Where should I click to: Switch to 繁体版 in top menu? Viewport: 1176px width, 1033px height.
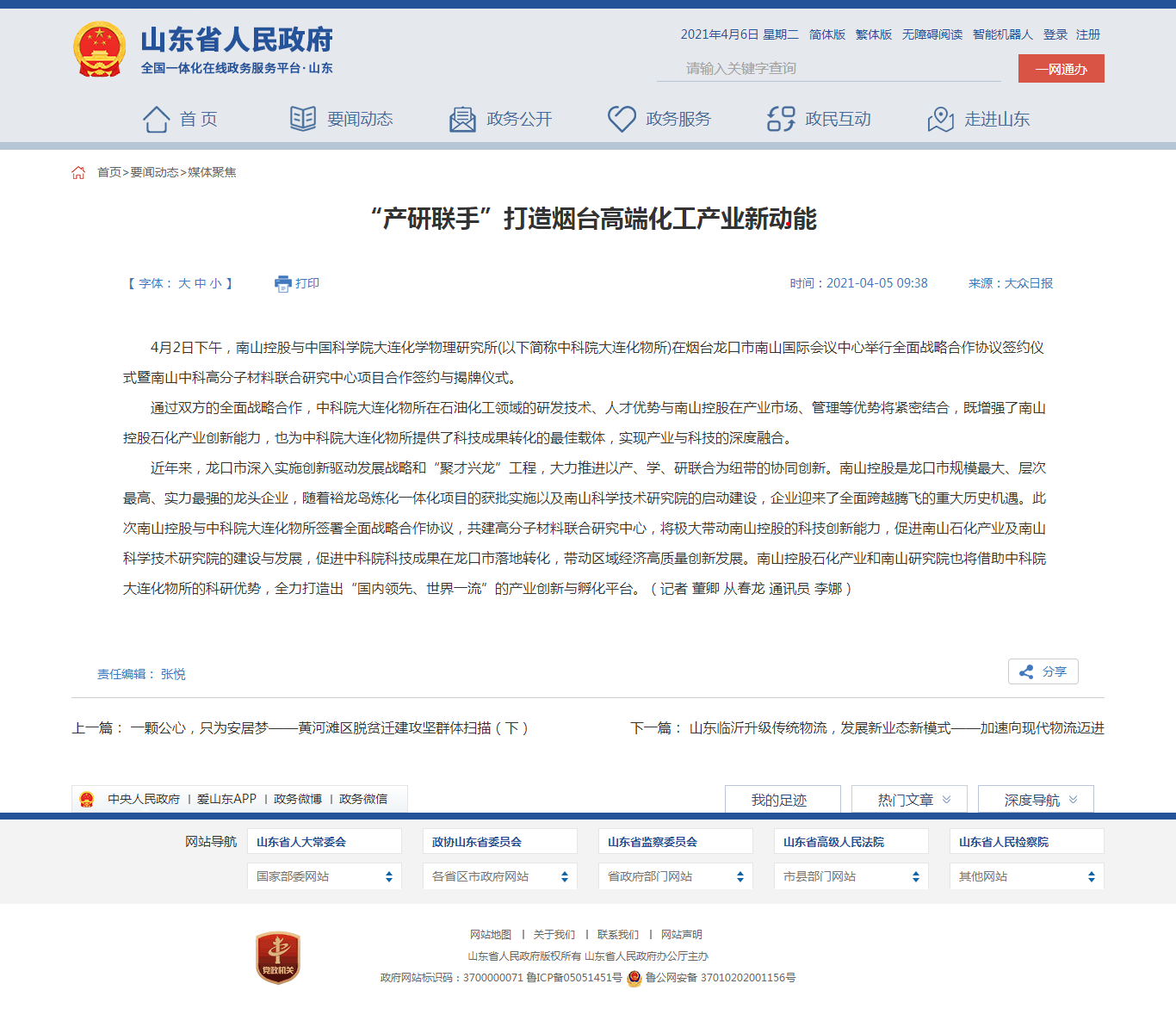click(x=873, y=34)
